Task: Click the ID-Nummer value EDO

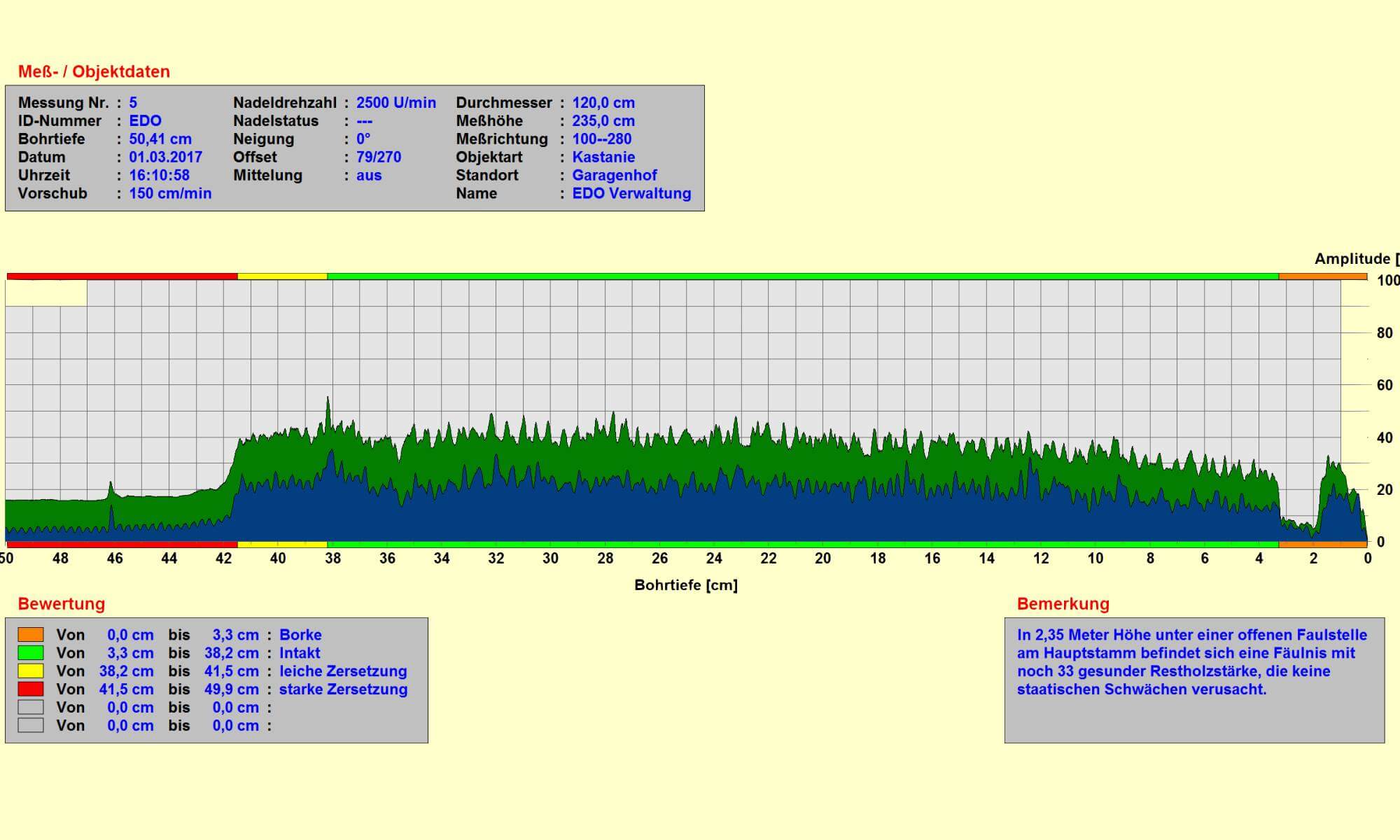Action: tap(145, 121)
